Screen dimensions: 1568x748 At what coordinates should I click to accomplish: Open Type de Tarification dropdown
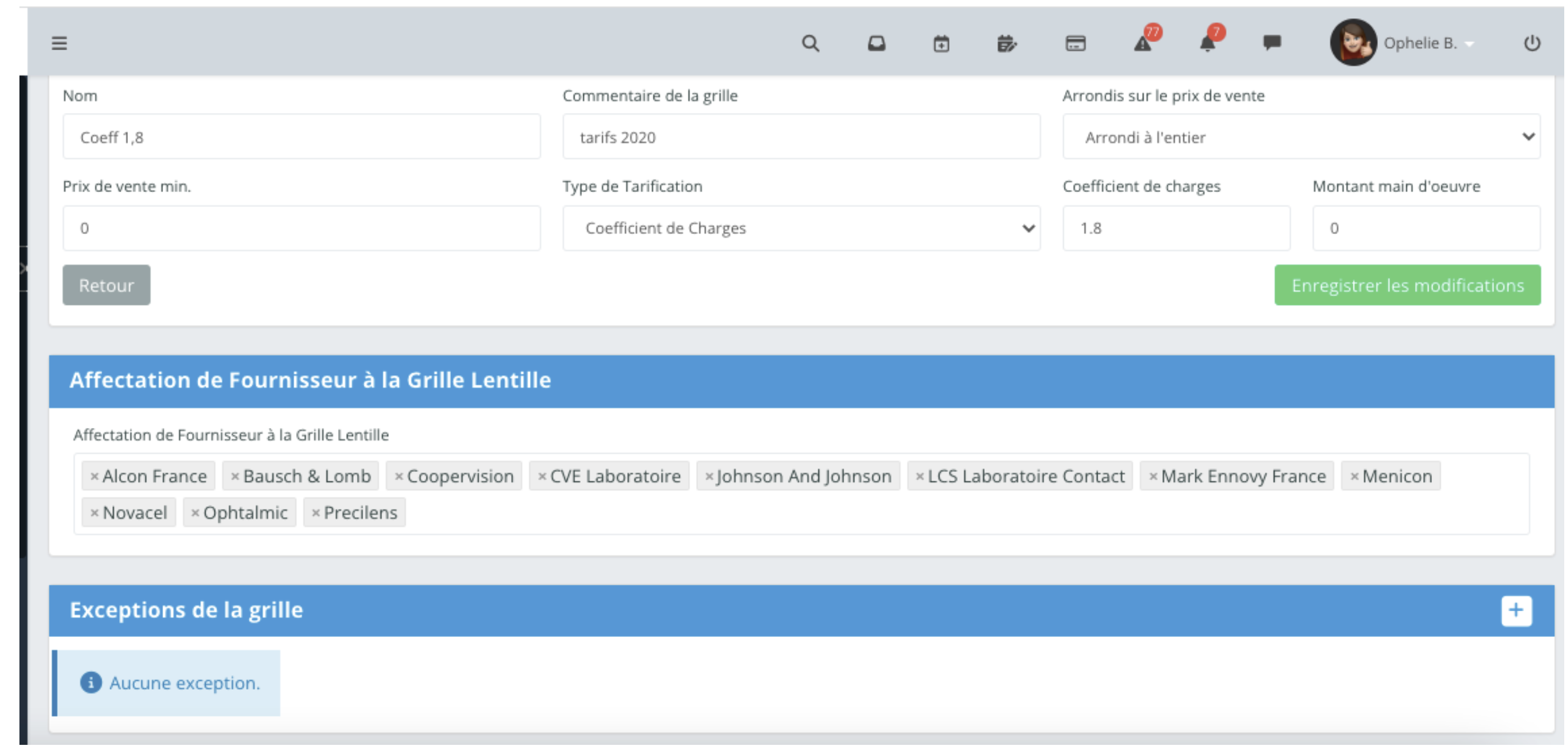801,228
